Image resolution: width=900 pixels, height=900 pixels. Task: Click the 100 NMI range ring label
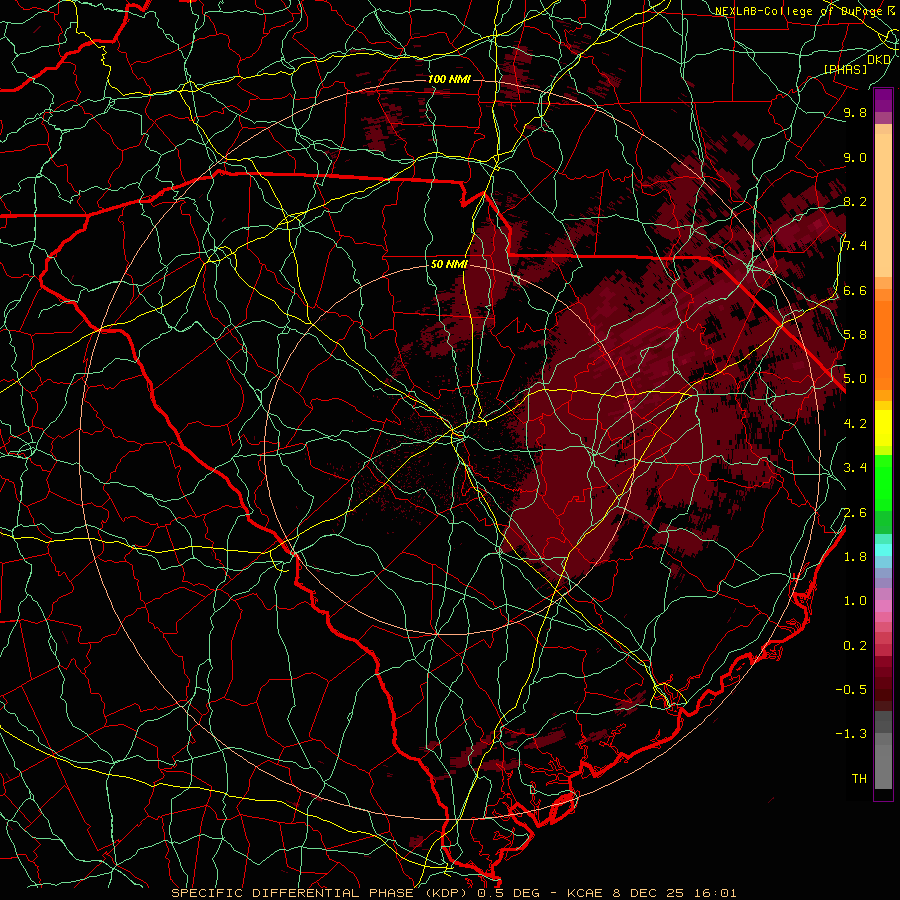click(x=449, y=79)
